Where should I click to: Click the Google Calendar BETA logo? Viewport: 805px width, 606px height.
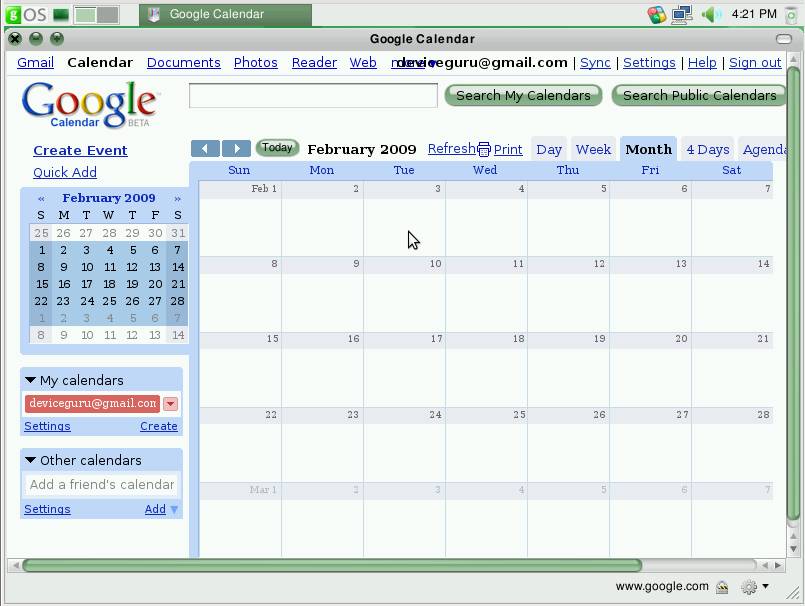coord(90,104)
